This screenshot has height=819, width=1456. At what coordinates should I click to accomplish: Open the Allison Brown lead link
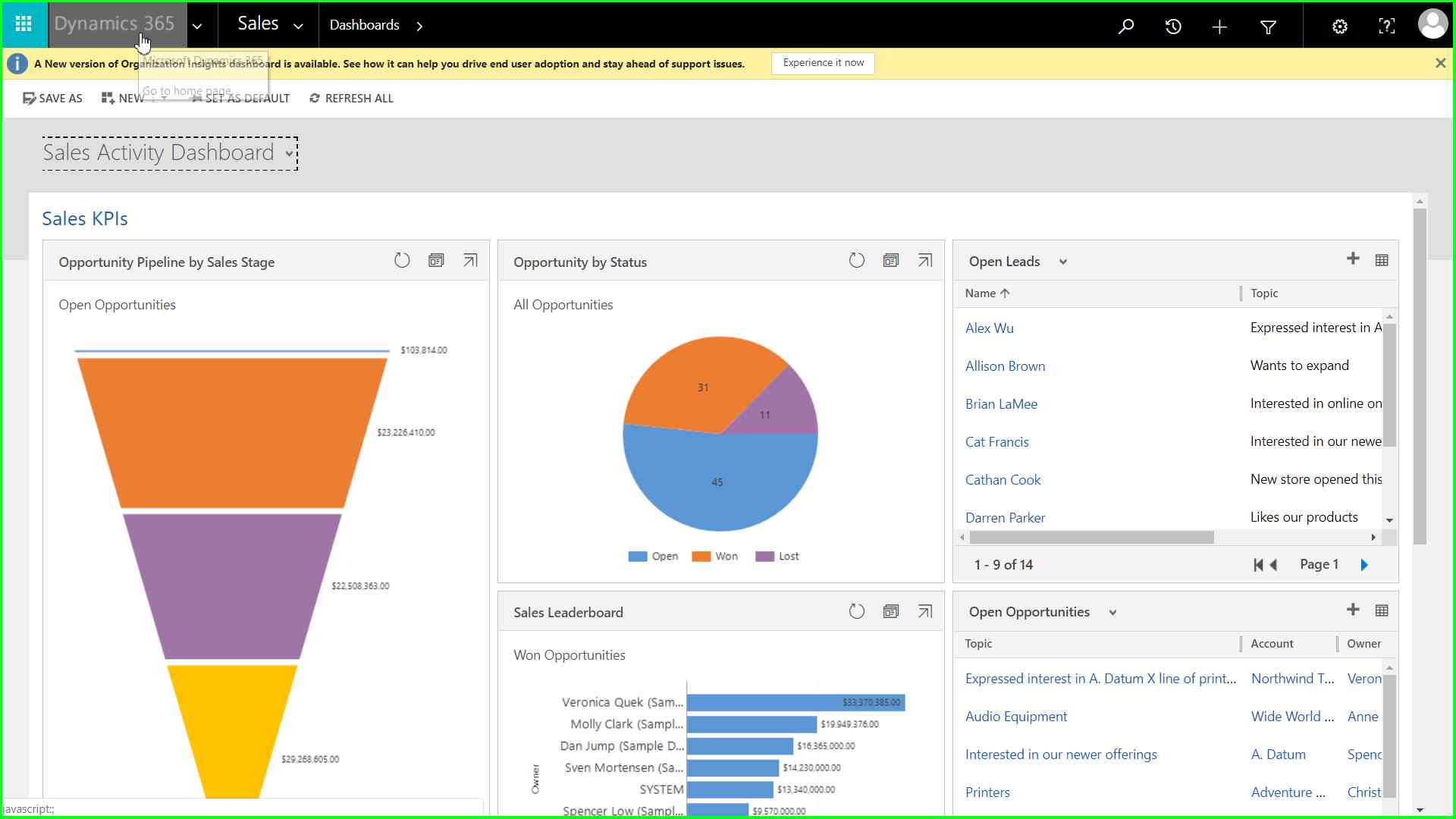pyautogui.click(x=1005, y=366)
